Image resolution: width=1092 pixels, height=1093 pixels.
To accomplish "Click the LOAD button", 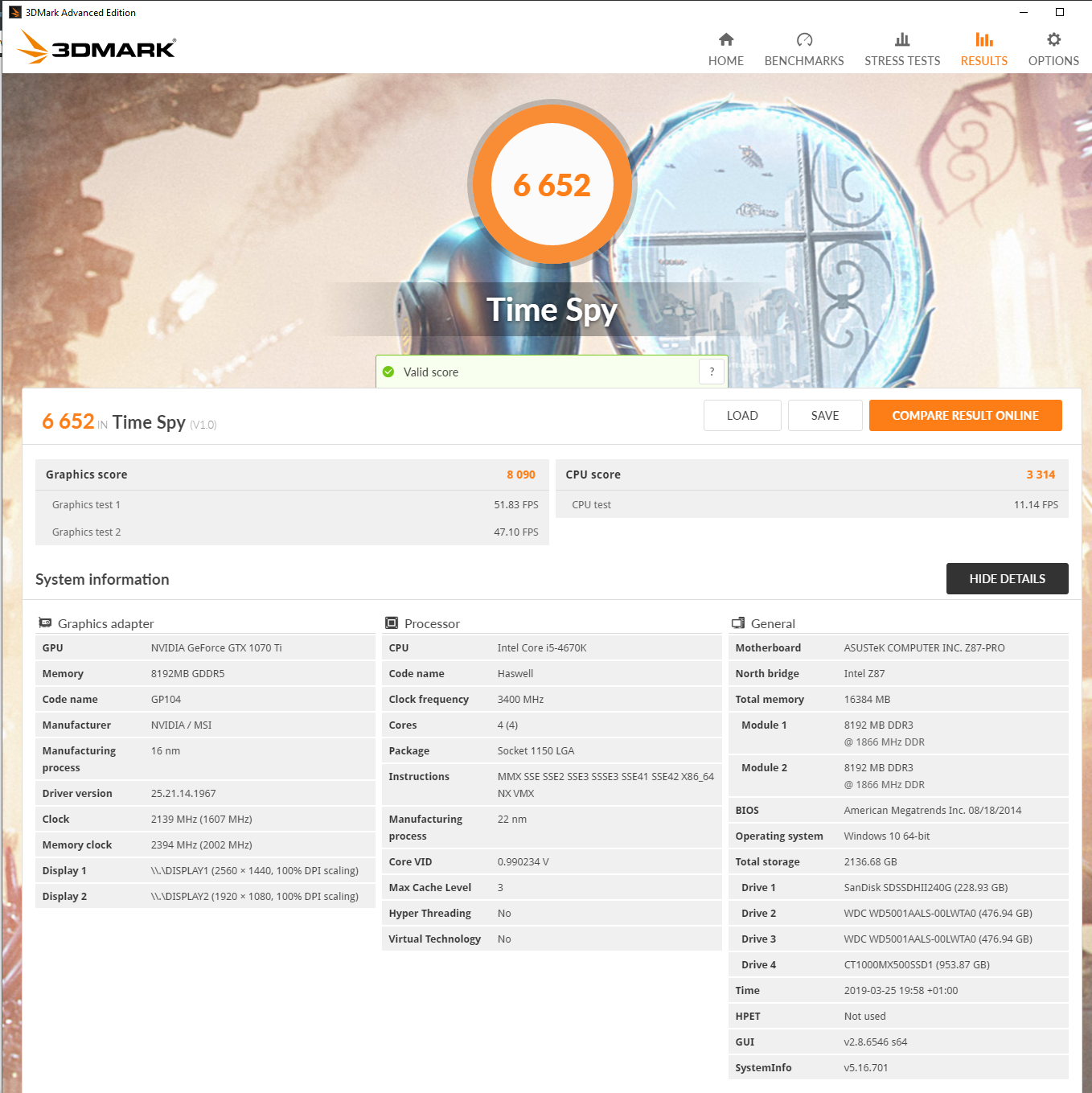I will pos(742,415).
